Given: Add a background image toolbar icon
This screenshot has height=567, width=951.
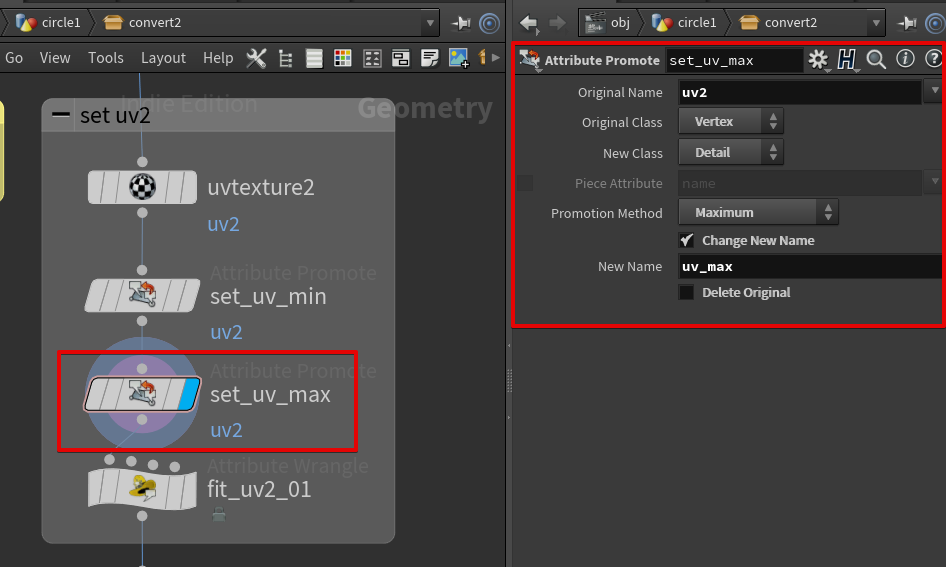Looking at the screenshot, I should click(x=459, y=58).
